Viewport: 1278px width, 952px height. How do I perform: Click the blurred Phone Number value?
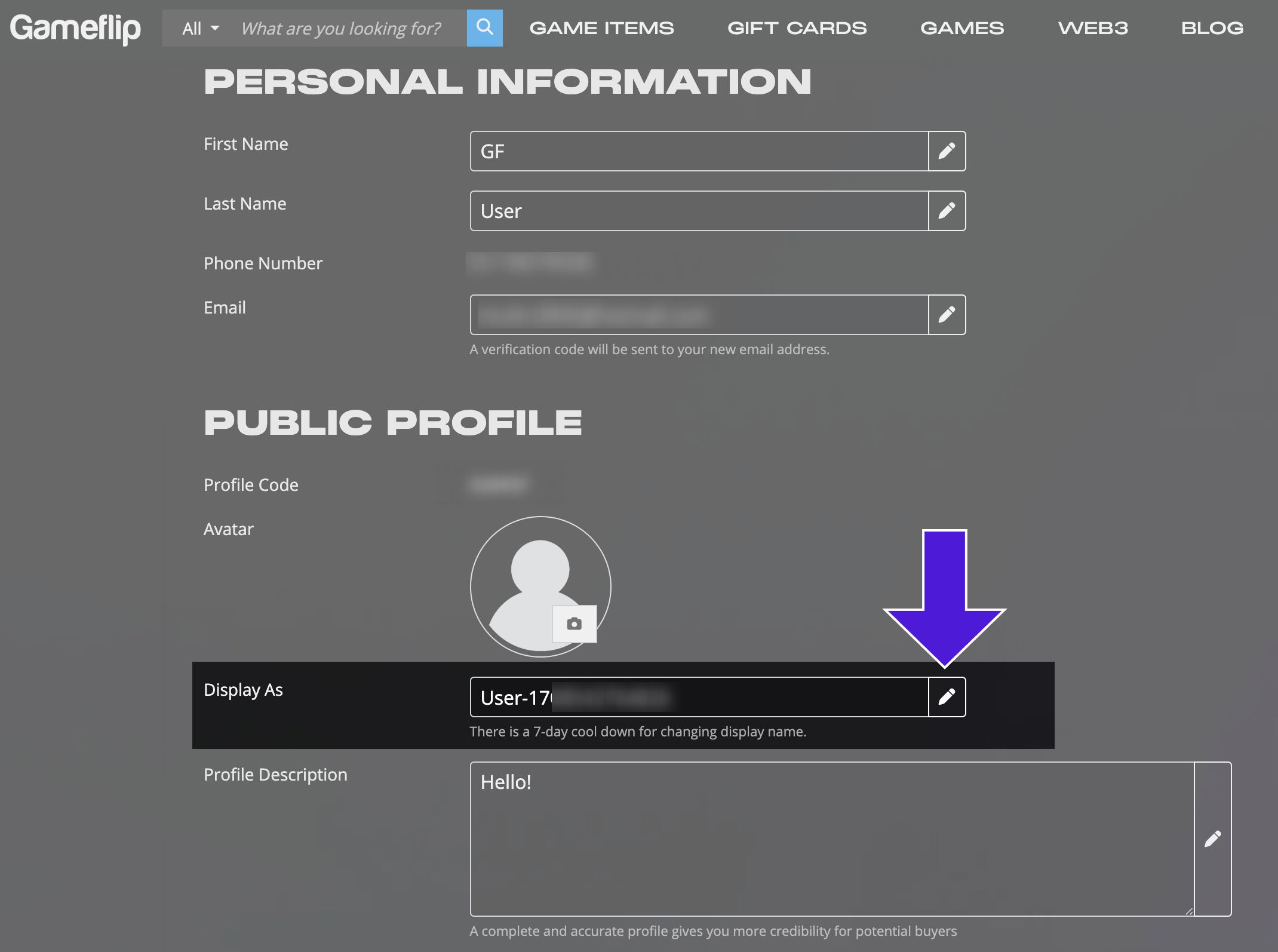tap(530, 263)
